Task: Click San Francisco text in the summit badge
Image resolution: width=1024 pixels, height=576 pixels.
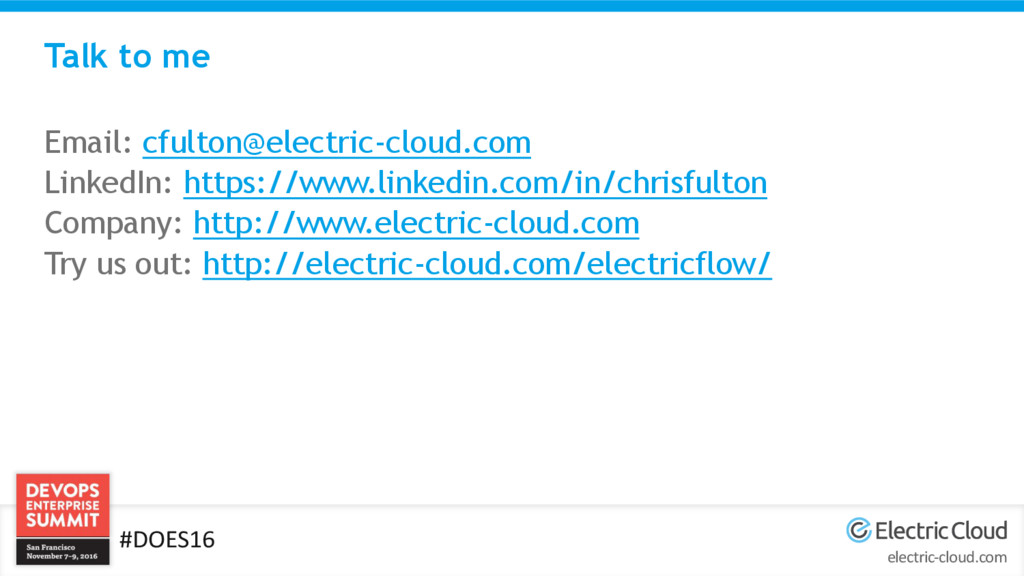Action: [50, 547]
